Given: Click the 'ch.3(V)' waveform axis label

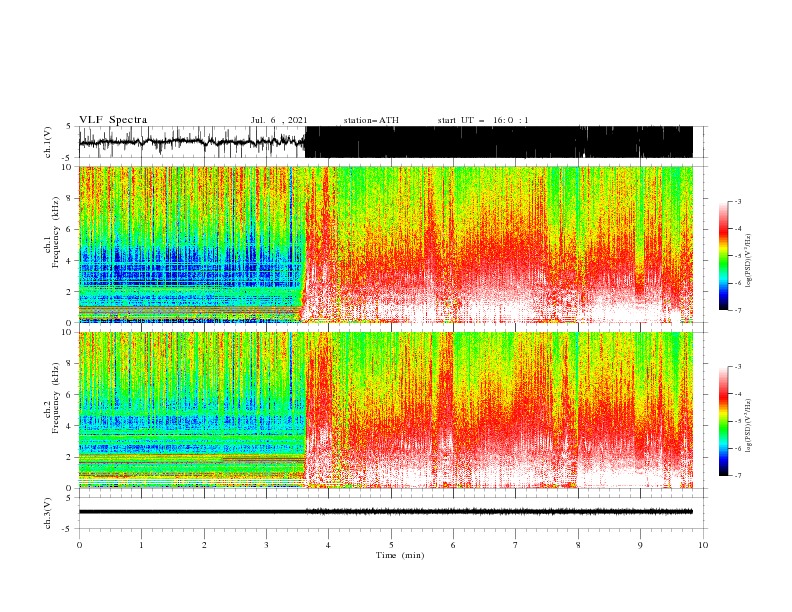Looking at the screenshot, I should coord(48,513).
